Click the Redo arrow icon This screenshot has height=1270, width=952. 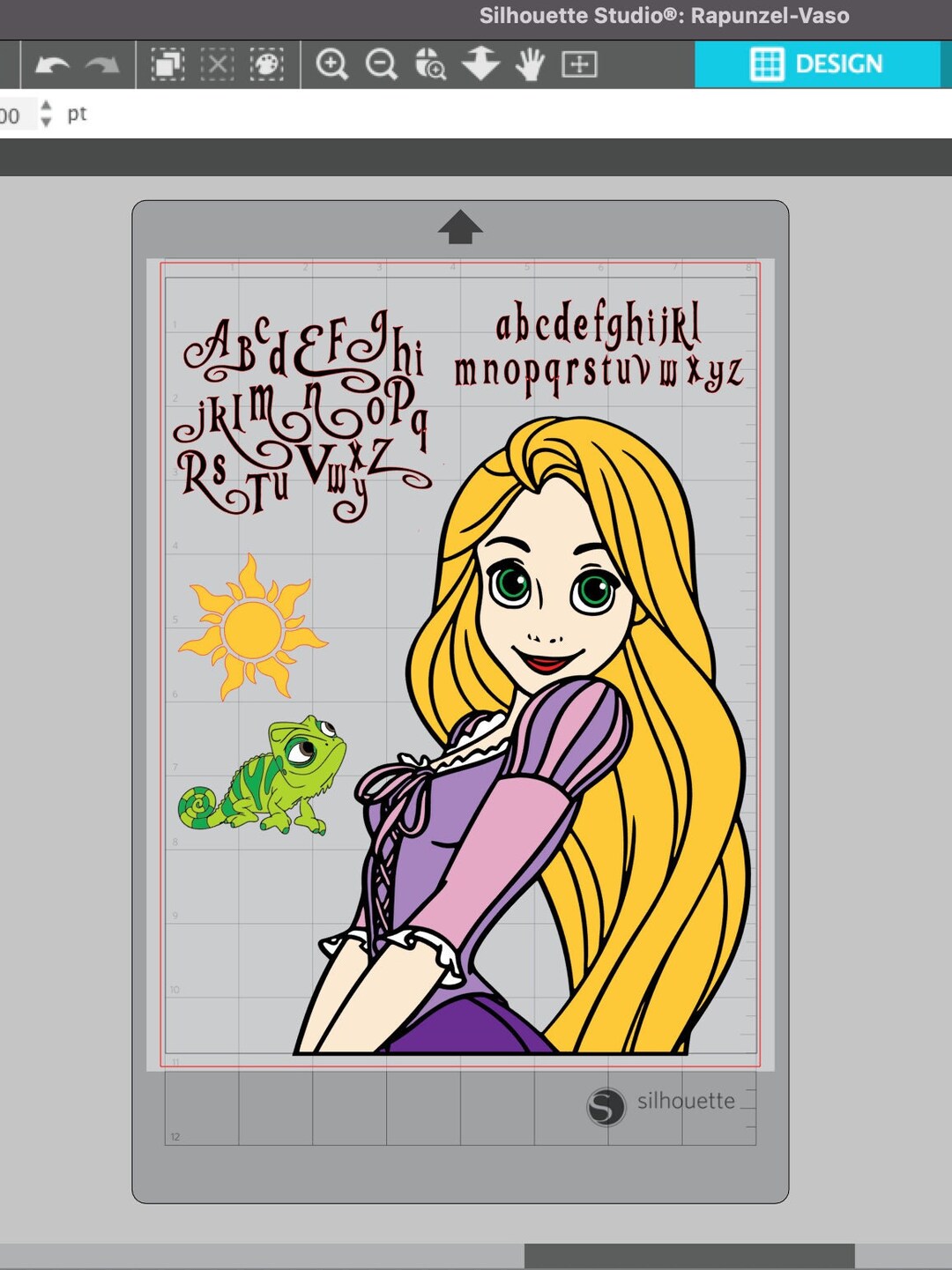100,63
